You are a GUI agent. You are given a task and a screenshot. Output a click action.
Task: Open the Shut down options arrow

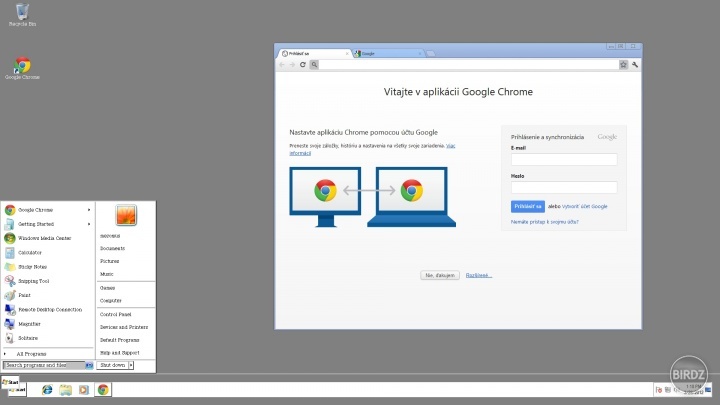tap(131, 366)
